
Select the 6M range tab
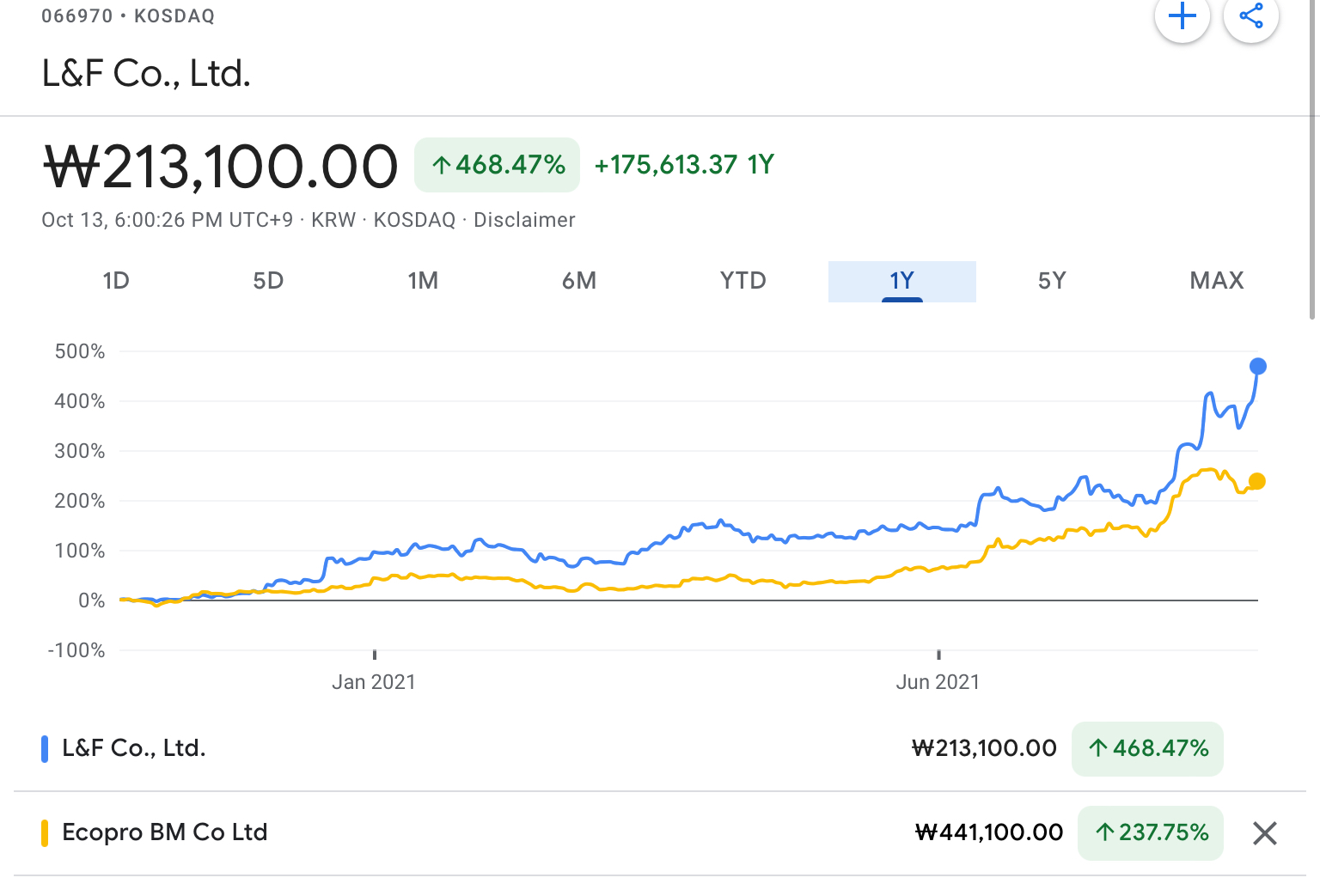[x=579, y=281]
